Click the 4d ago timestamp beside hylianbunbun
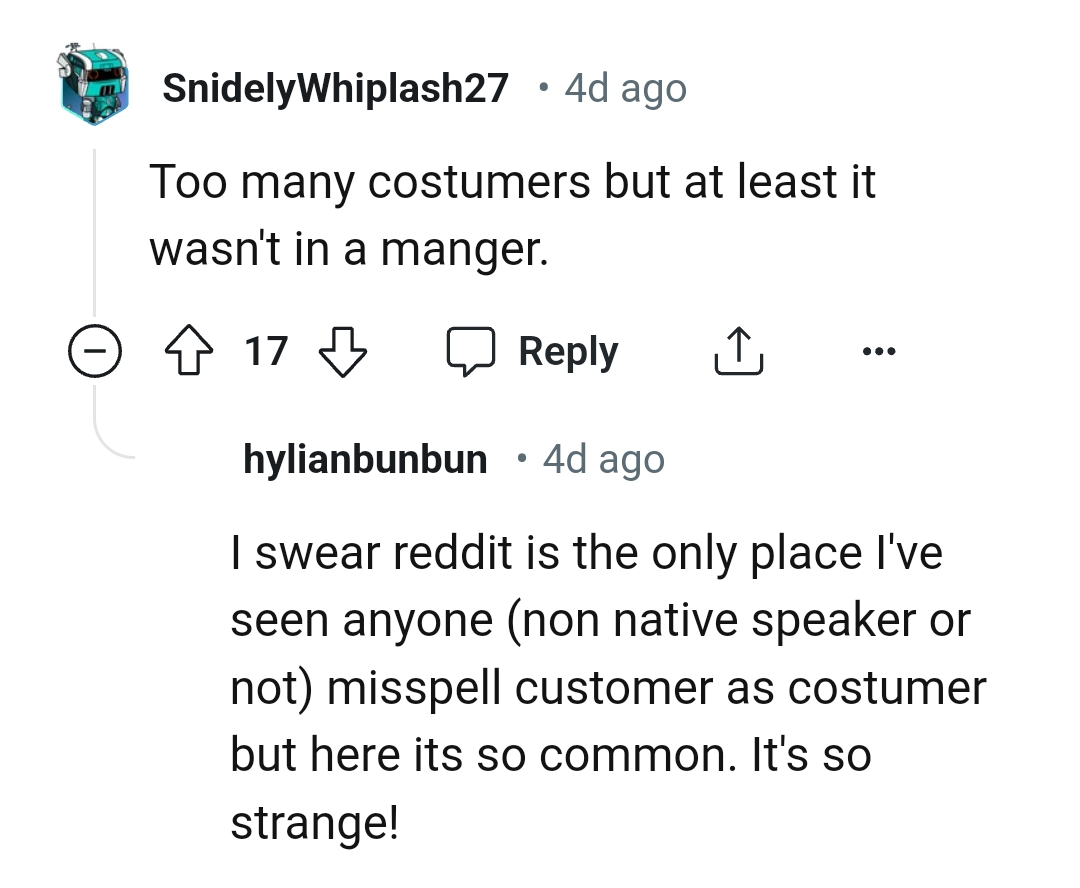Viewport: 1080px width, 888px height. click(603, 460)
